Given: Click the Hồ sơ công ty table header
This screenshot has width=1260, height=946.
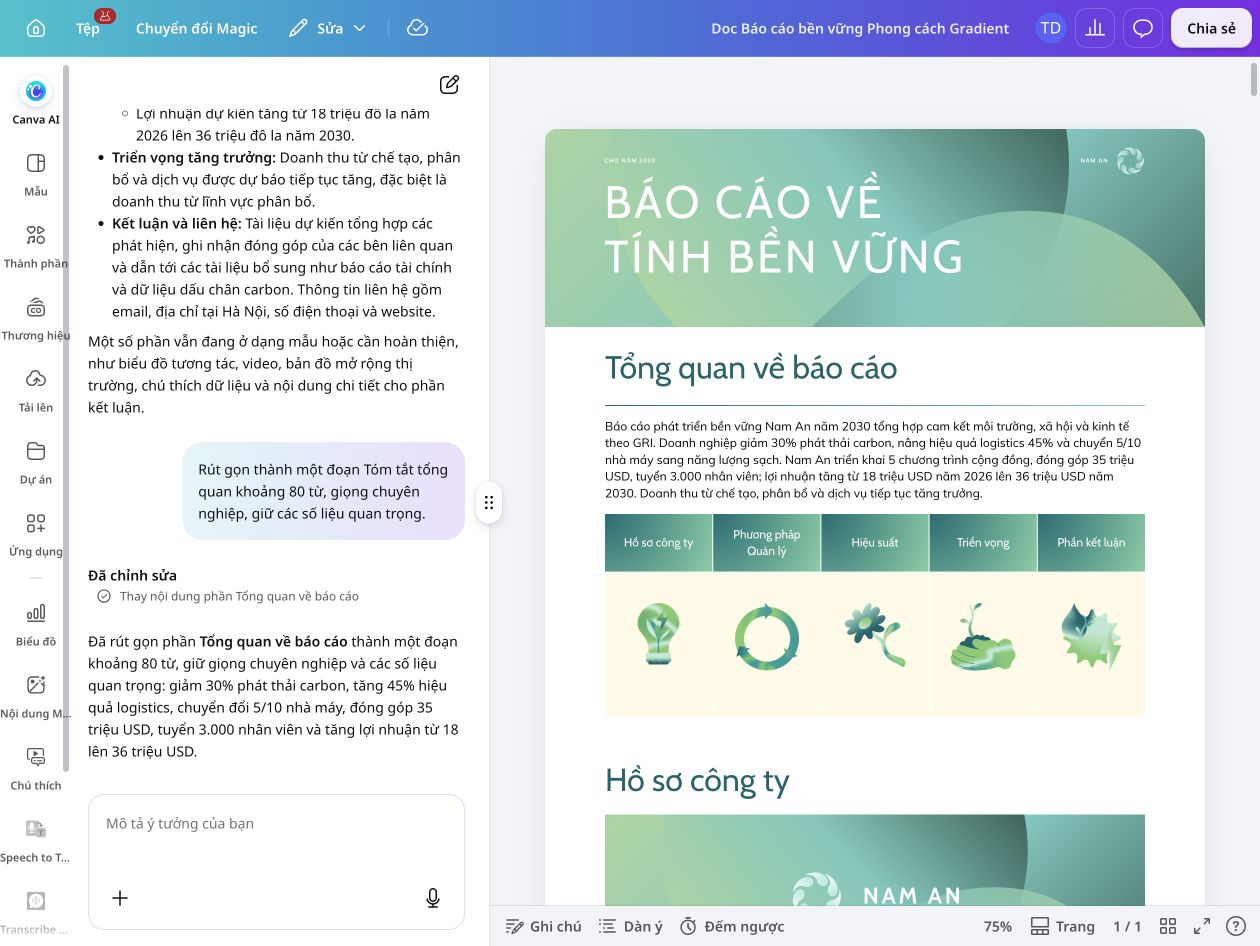Looking at the screenshot, I should [658, 543].
